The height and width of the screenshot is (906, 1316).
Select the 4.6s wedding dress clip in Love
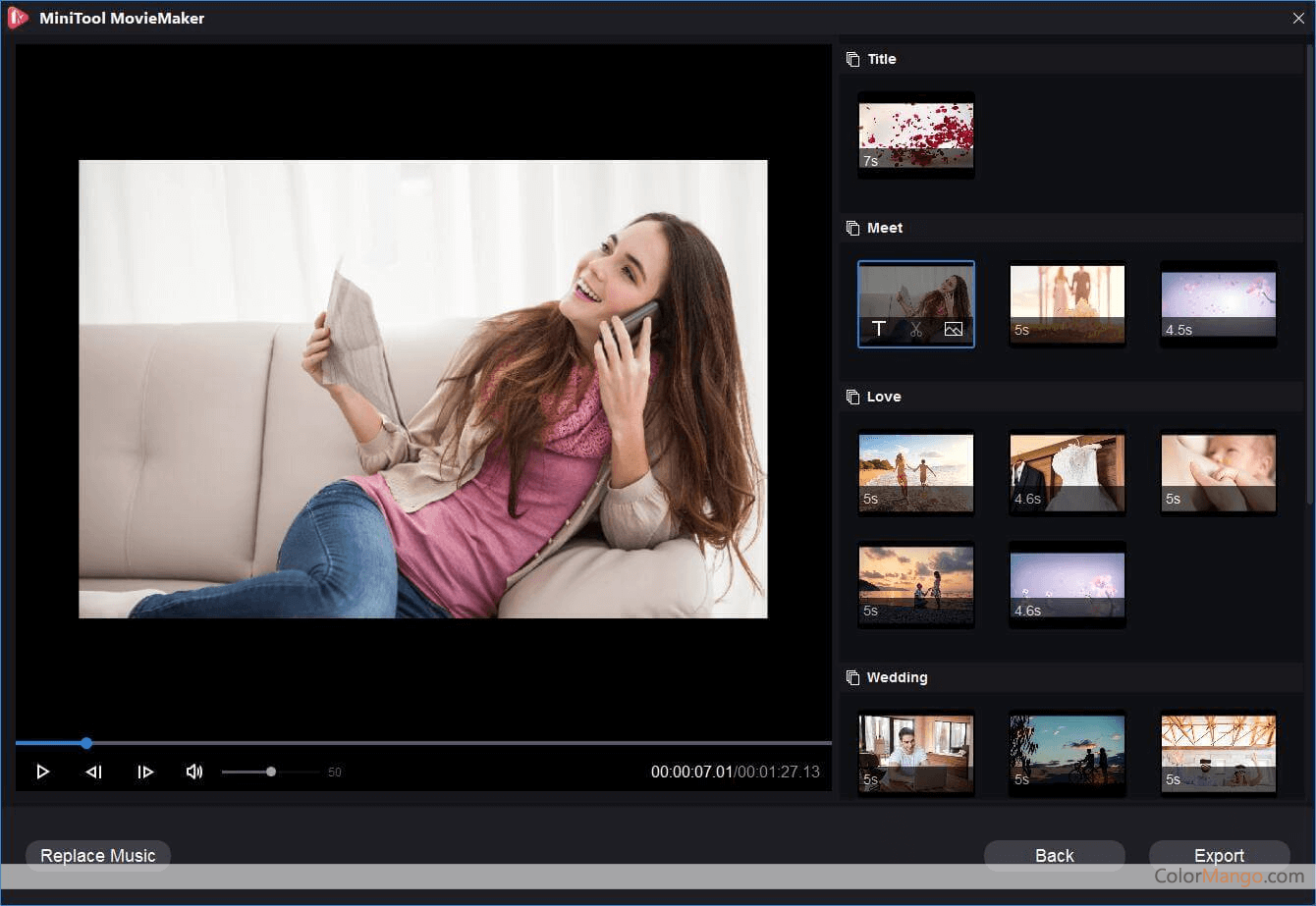[1068, 473]
